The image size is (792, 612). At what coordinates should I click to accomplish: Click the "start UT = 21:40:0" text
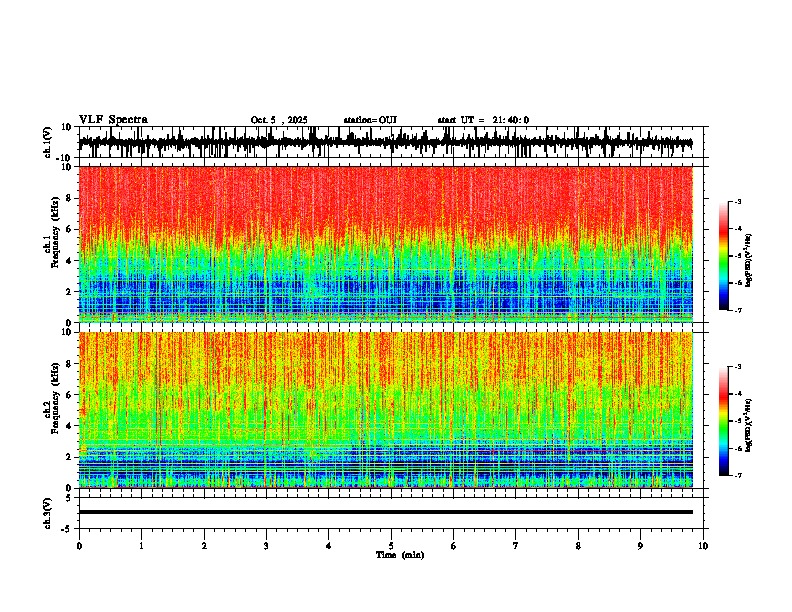point(483,120)
